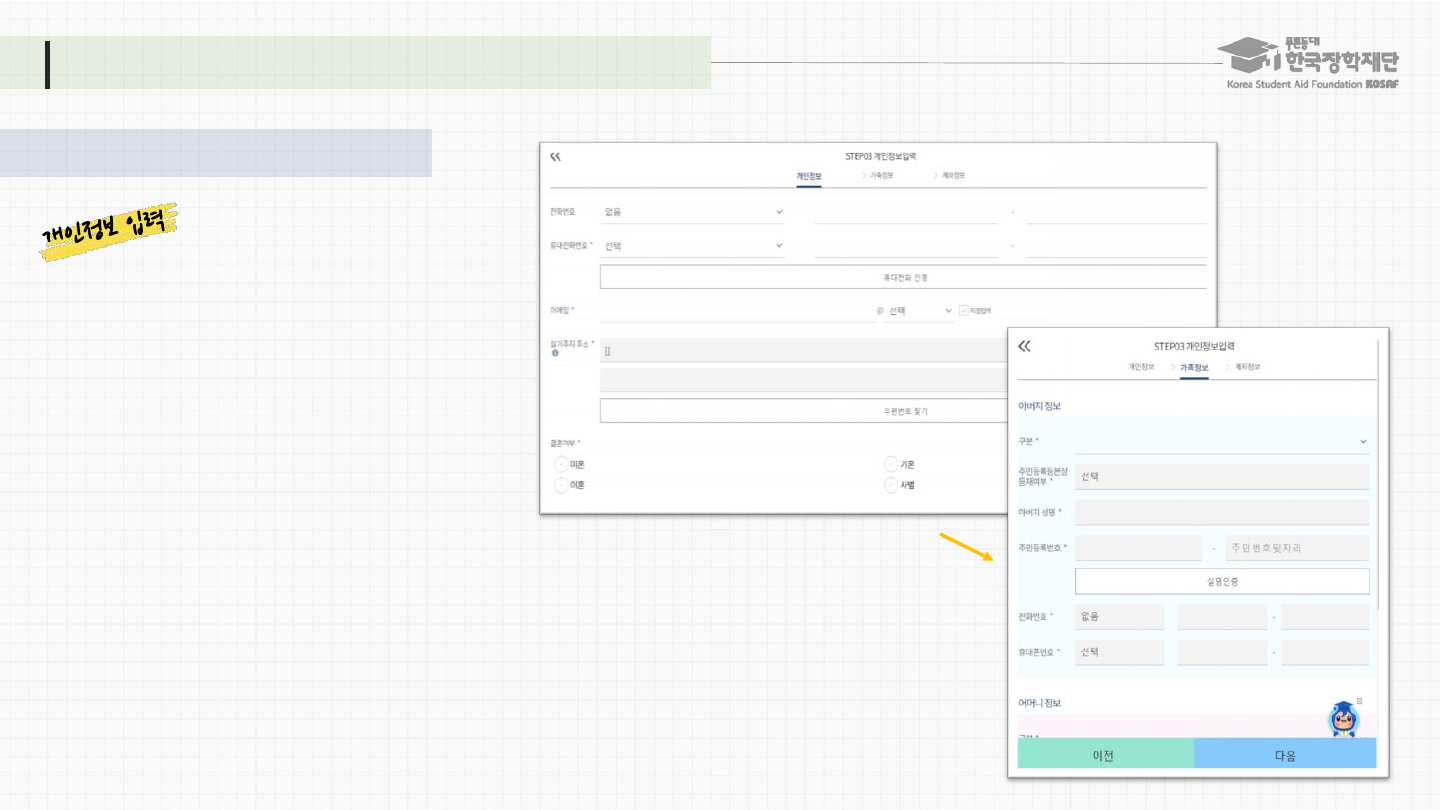Click the 아버지 성명 input field
This screenshot has width=1440, height=810.
(1221, 513)
